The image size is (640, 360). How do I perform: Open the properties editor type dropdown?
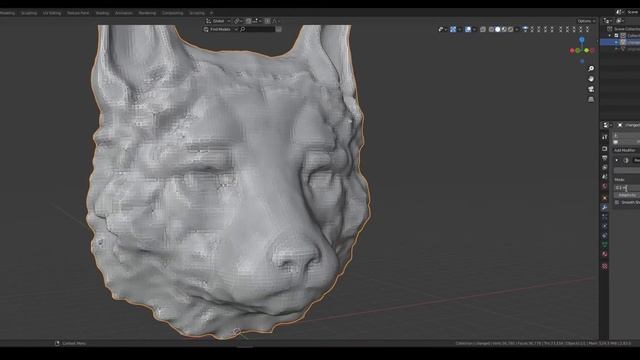pos(607,125)
